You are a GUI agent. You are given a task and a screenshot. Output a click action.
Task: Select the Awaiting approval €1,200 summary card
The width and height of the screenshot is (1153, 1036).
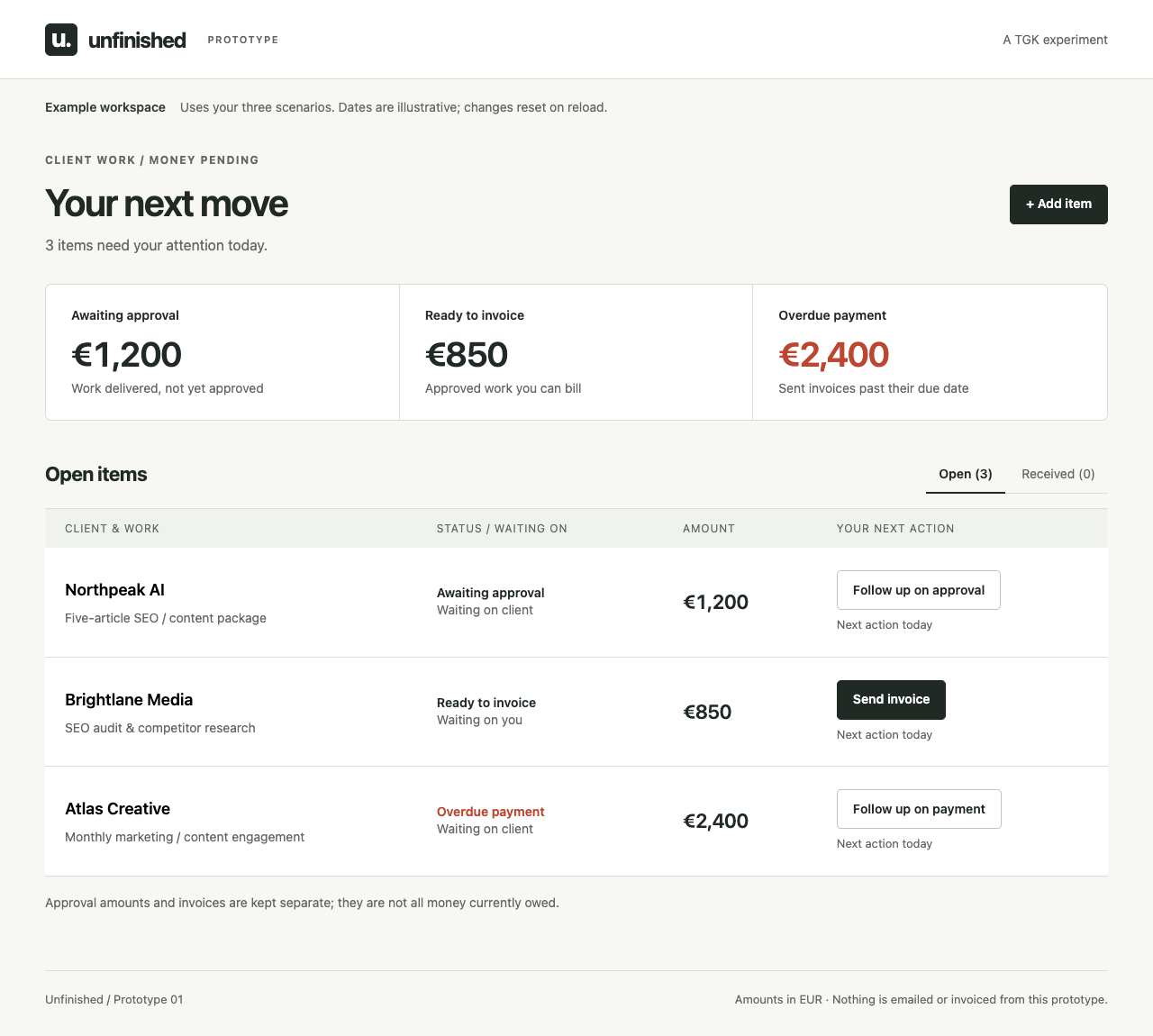pyautogui.click(x=222, y=352)
